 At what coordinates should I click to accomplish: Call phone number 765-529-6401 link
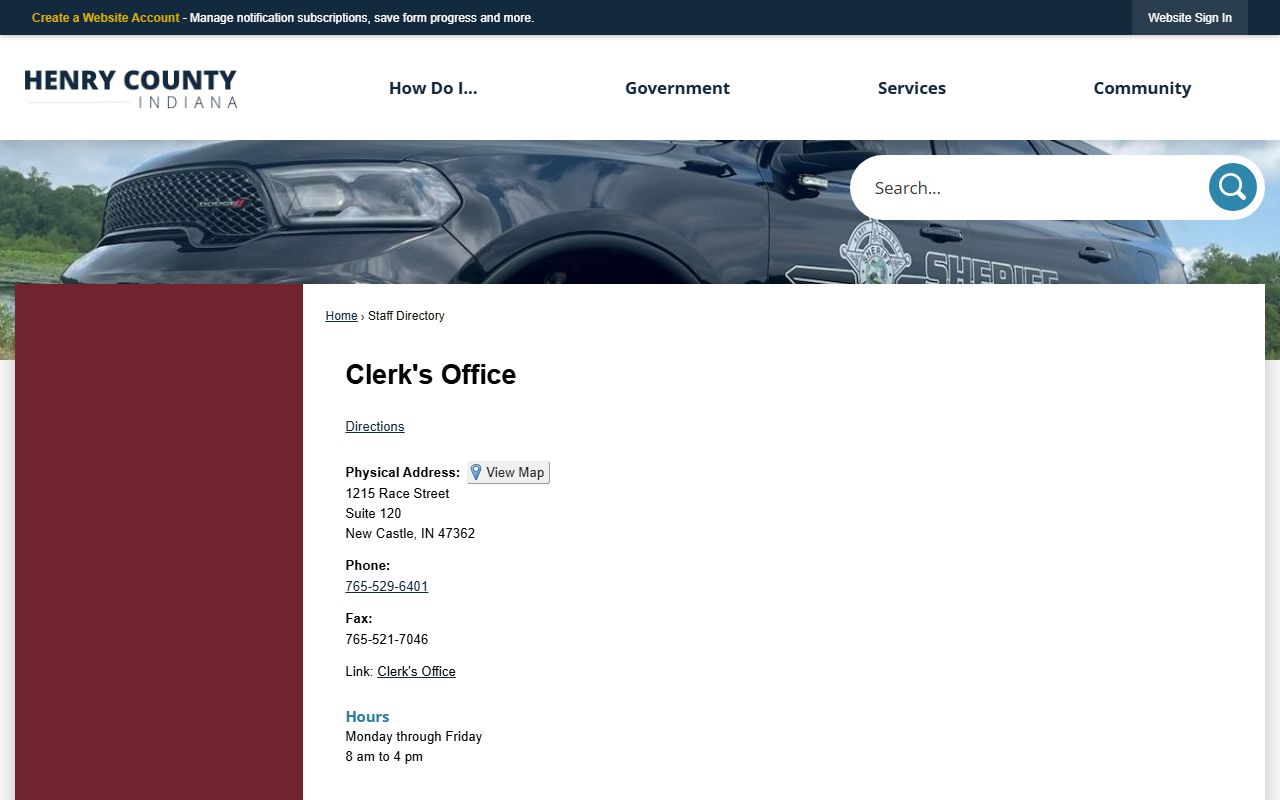tap(387, 587)
